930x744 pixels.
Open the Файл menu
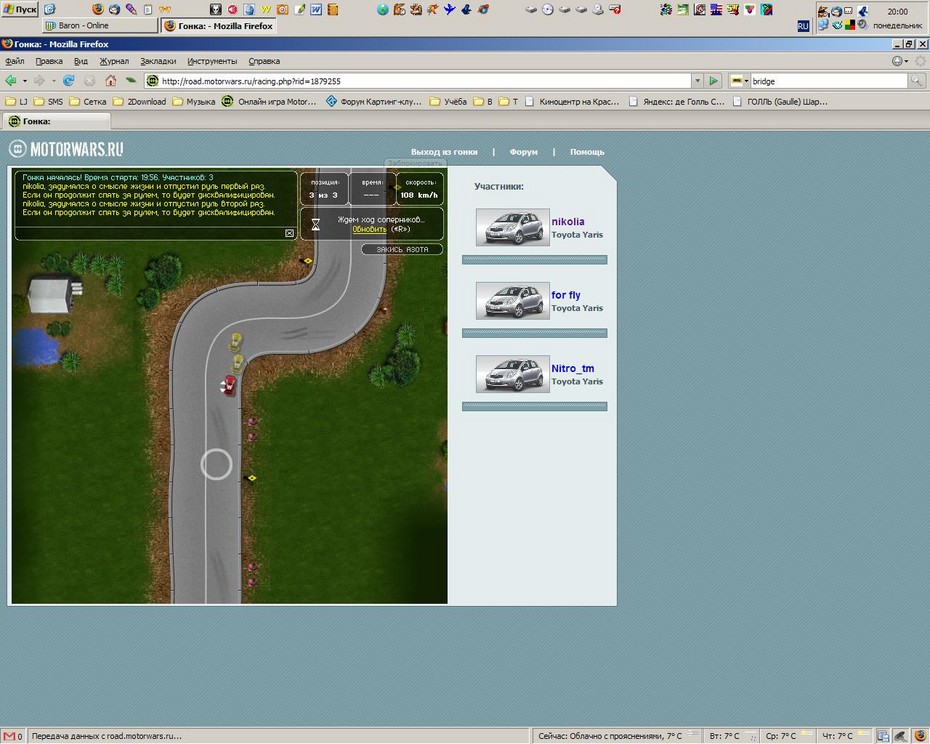coord(15,61)
